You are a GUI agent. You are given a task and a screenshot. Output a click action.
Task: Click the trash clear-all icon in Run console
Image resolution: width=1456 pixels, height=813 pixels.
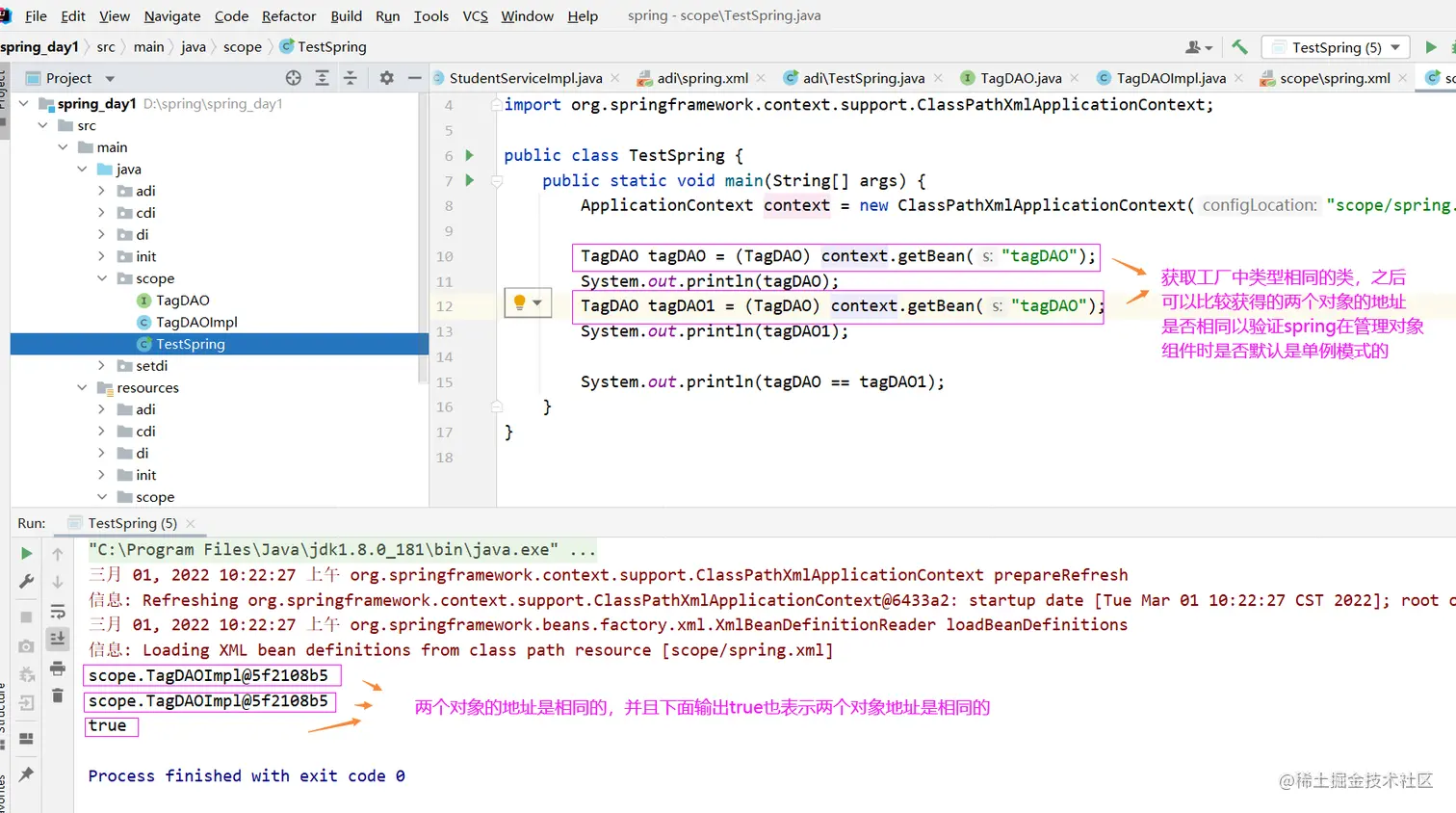pos(58,695)
